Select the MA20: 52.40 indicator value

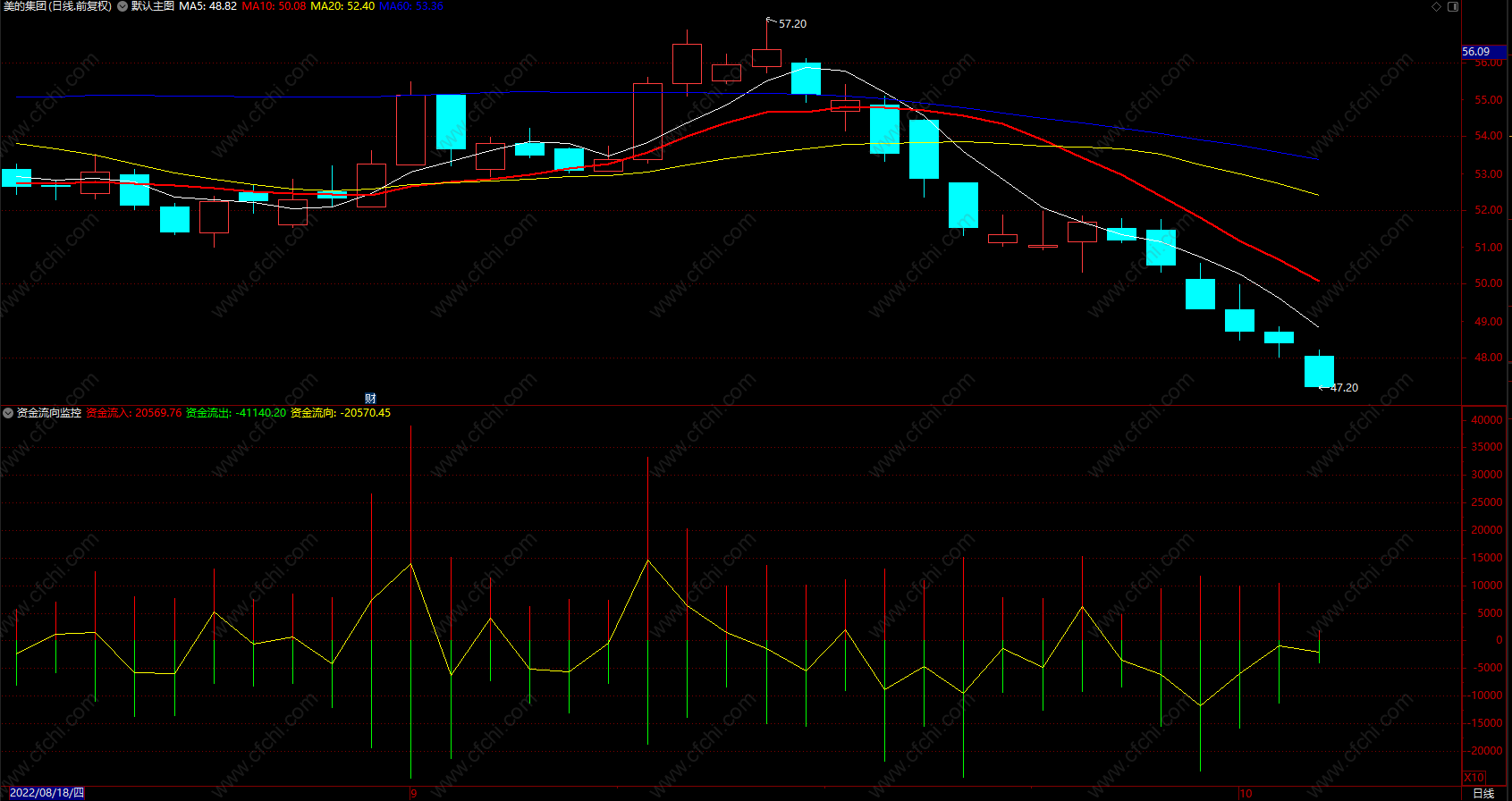point(342,6)
